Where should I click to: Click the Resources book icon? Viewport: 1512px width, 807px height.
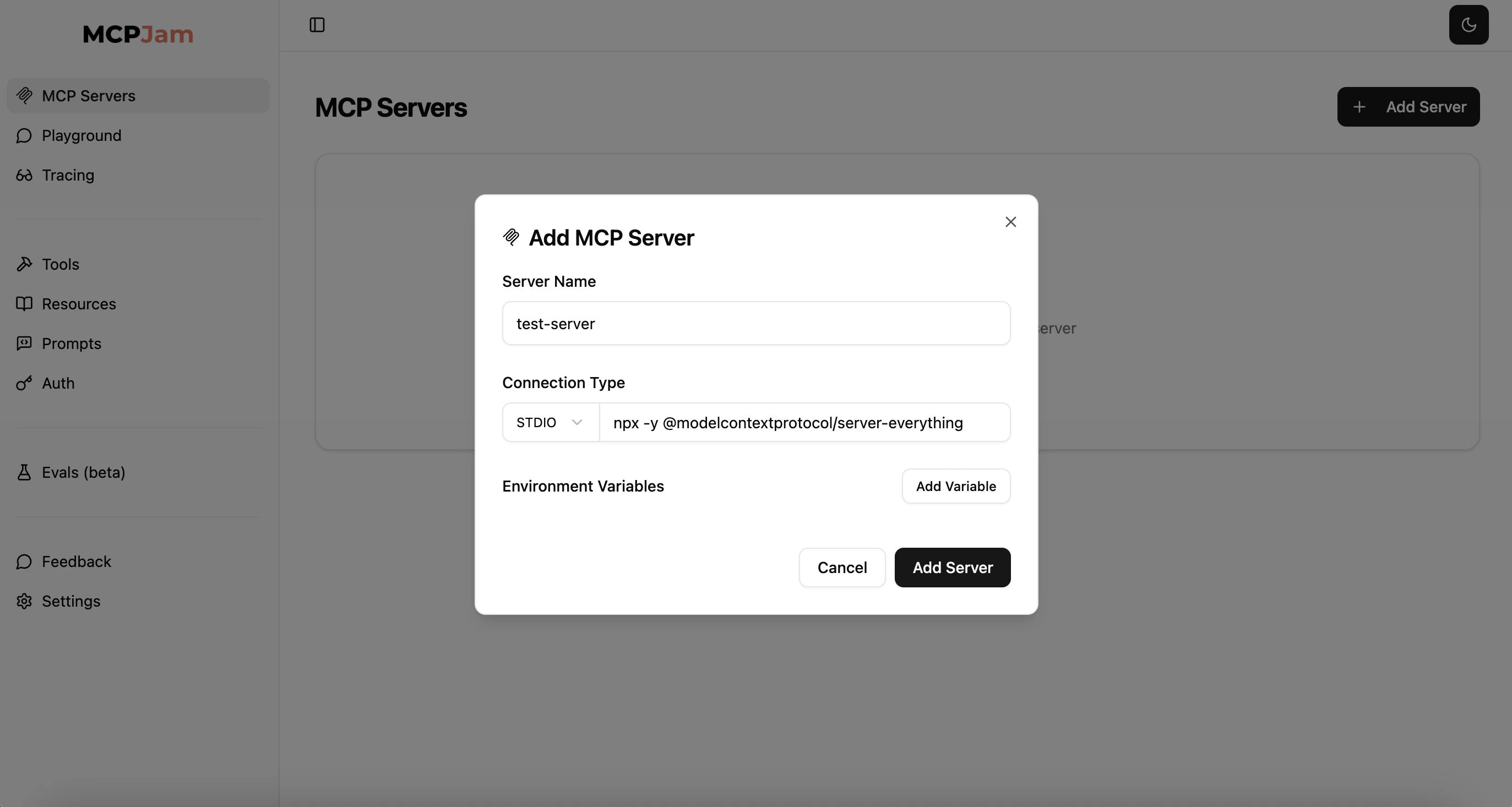[x=24, y=303]
